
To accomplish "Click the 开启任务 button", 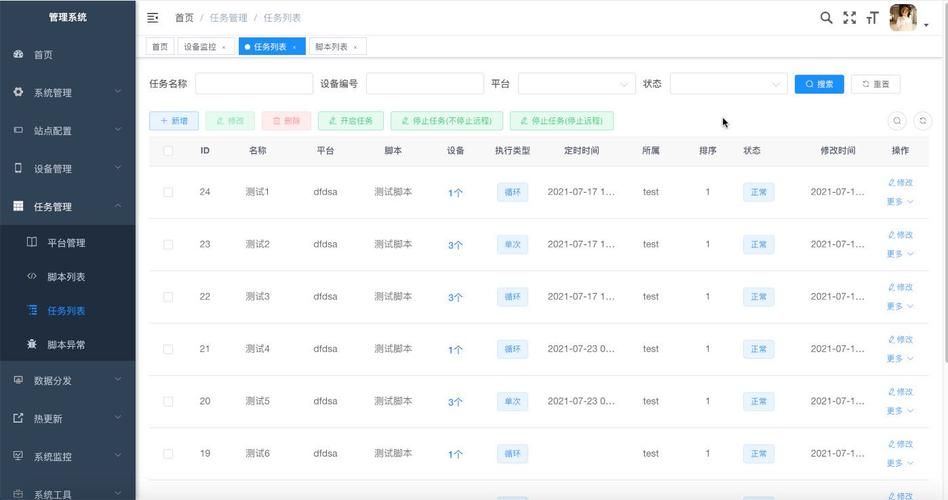I will [351, 121].
